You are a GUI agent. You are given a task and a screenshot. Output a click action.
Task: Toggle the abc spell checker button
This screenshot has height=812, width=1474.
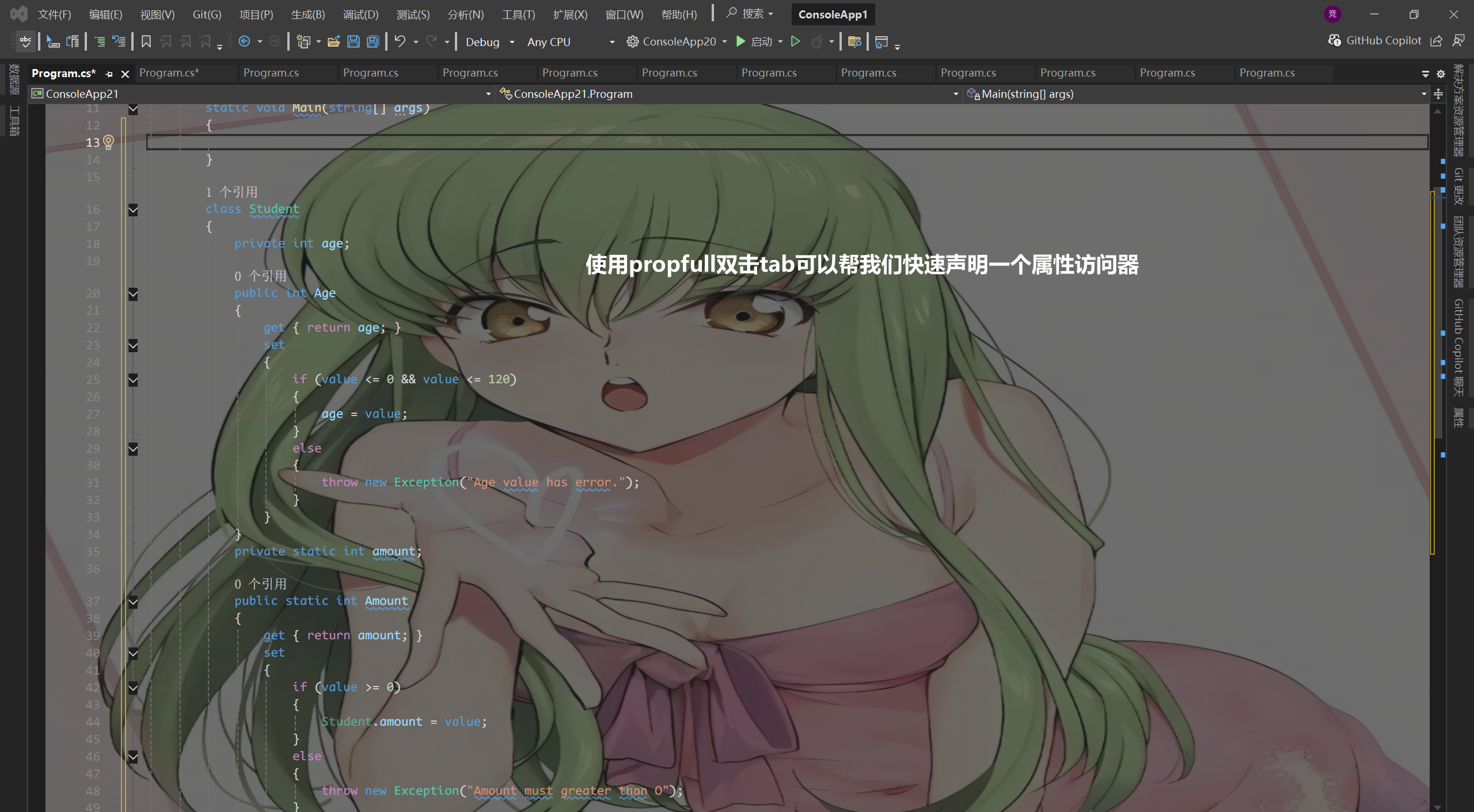pos(25,41)
